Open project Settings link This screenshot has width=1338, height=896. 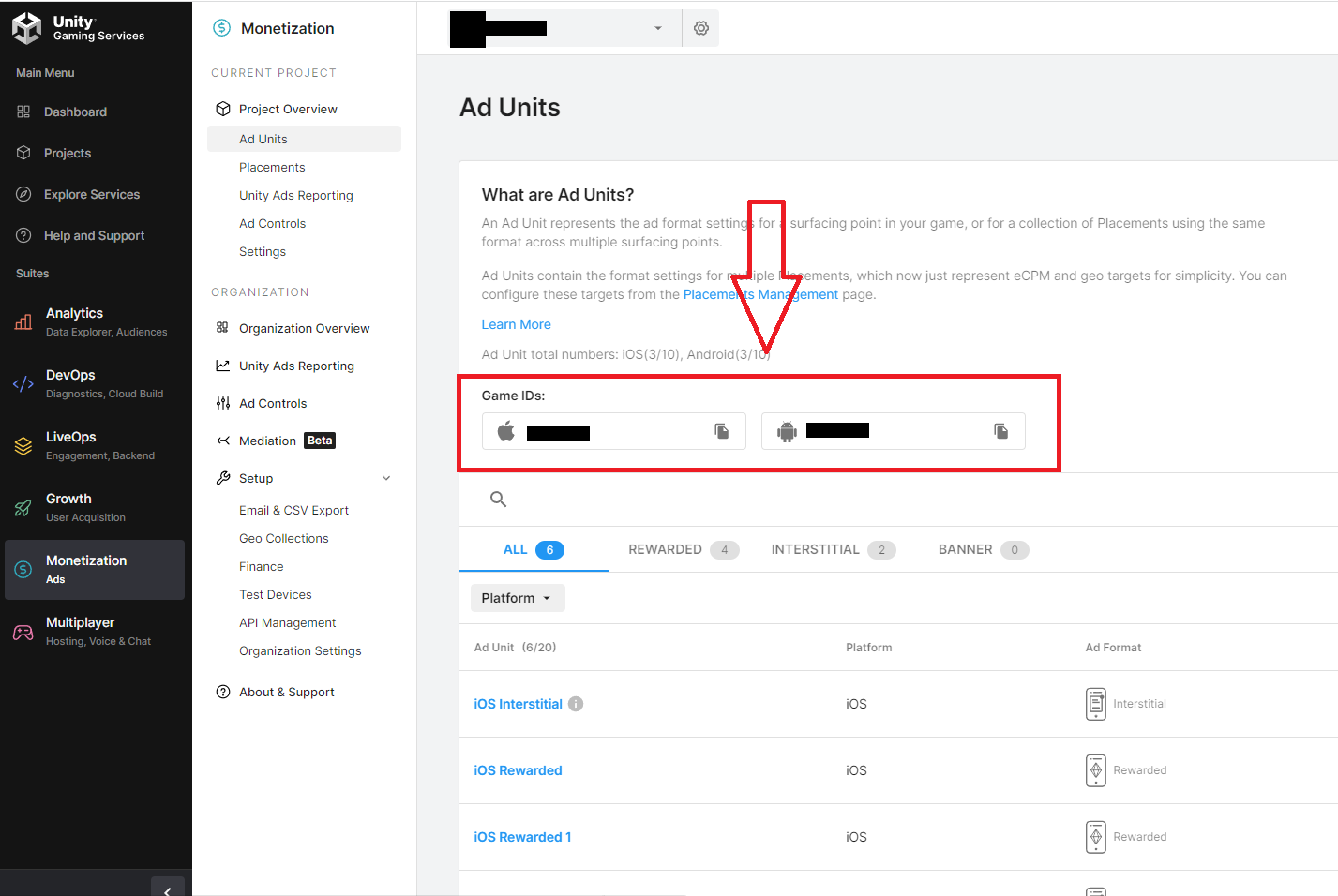coord(263,251)
